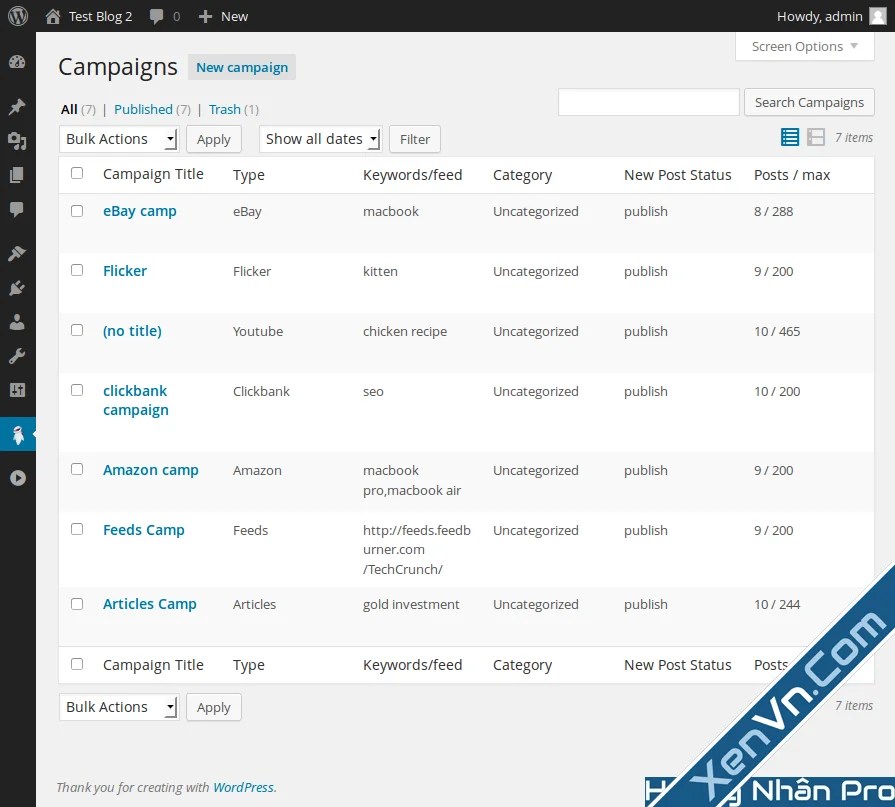Click the Howdy, admin account menu
This screenshot has height=807, width=895.
(820, 17)
